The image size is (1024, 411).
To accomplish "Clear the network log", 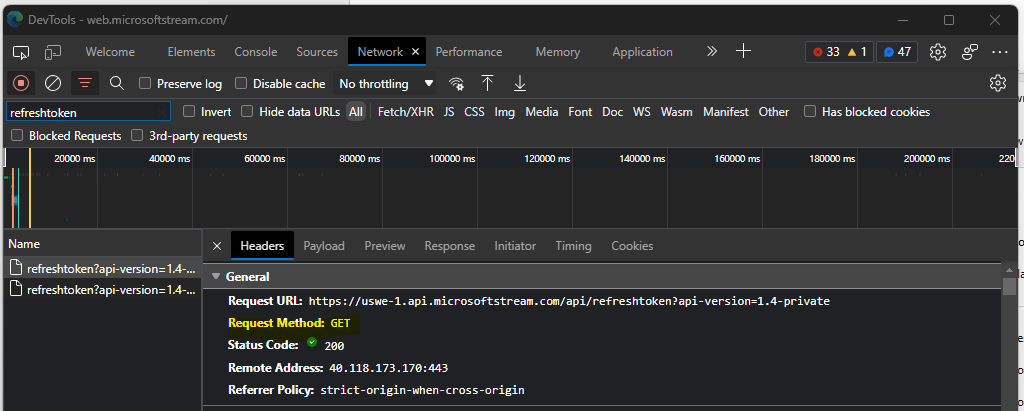I will pyautogui.click(x=53, y=84).
